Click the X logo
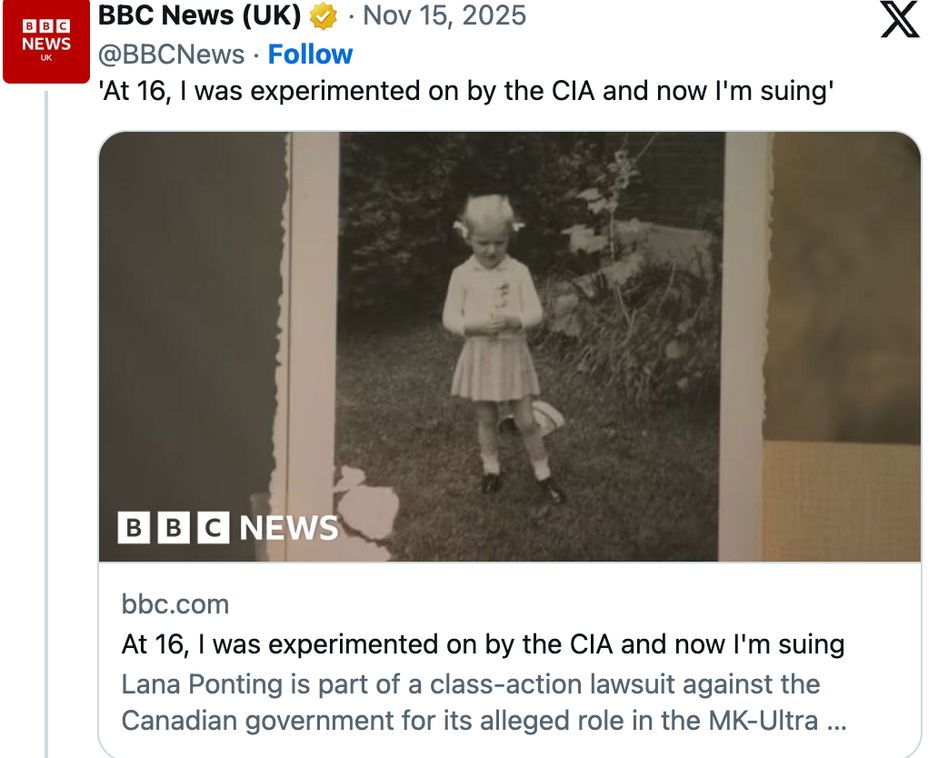This screenshot has height=758, width=938. point(899,20)
